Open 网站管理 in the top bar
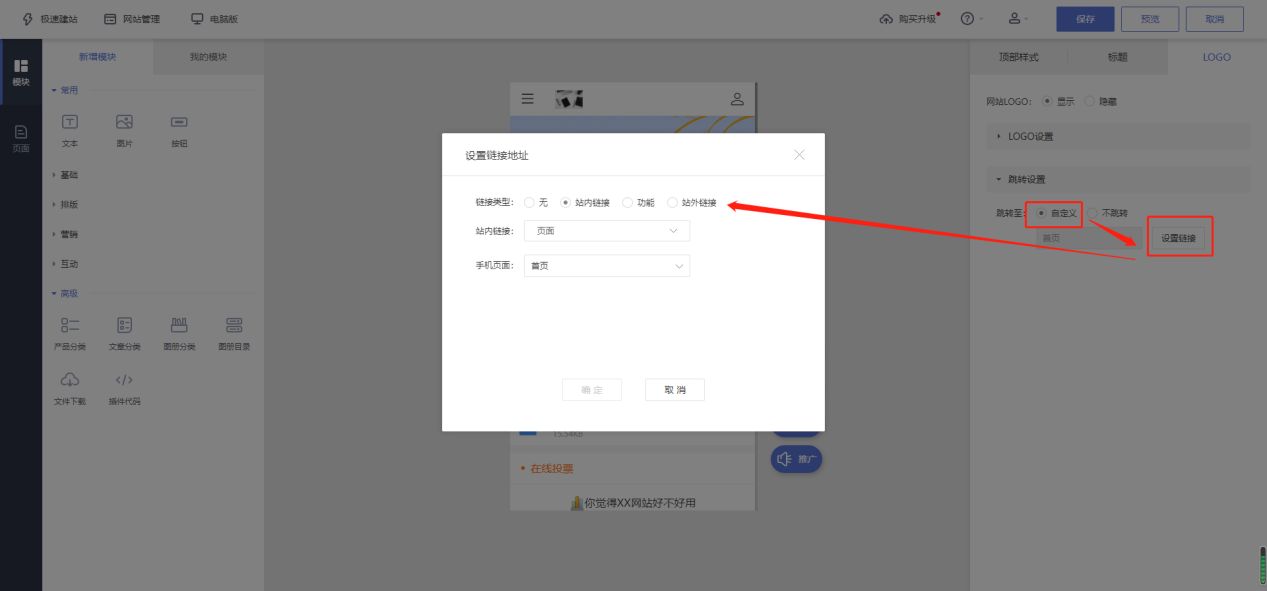The height and width of the screenshot is (591, 1267). 132,19
